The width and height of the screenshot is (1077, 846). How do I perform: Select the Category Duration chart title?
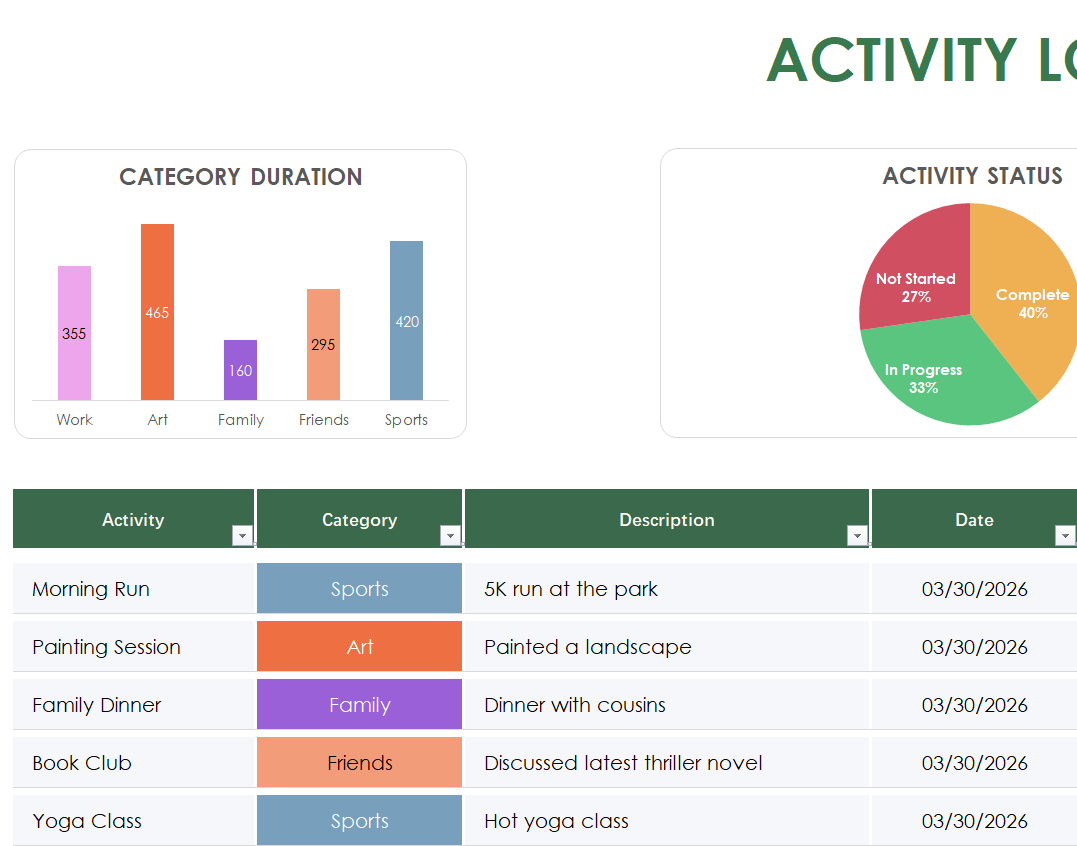(x=240, y=177)
